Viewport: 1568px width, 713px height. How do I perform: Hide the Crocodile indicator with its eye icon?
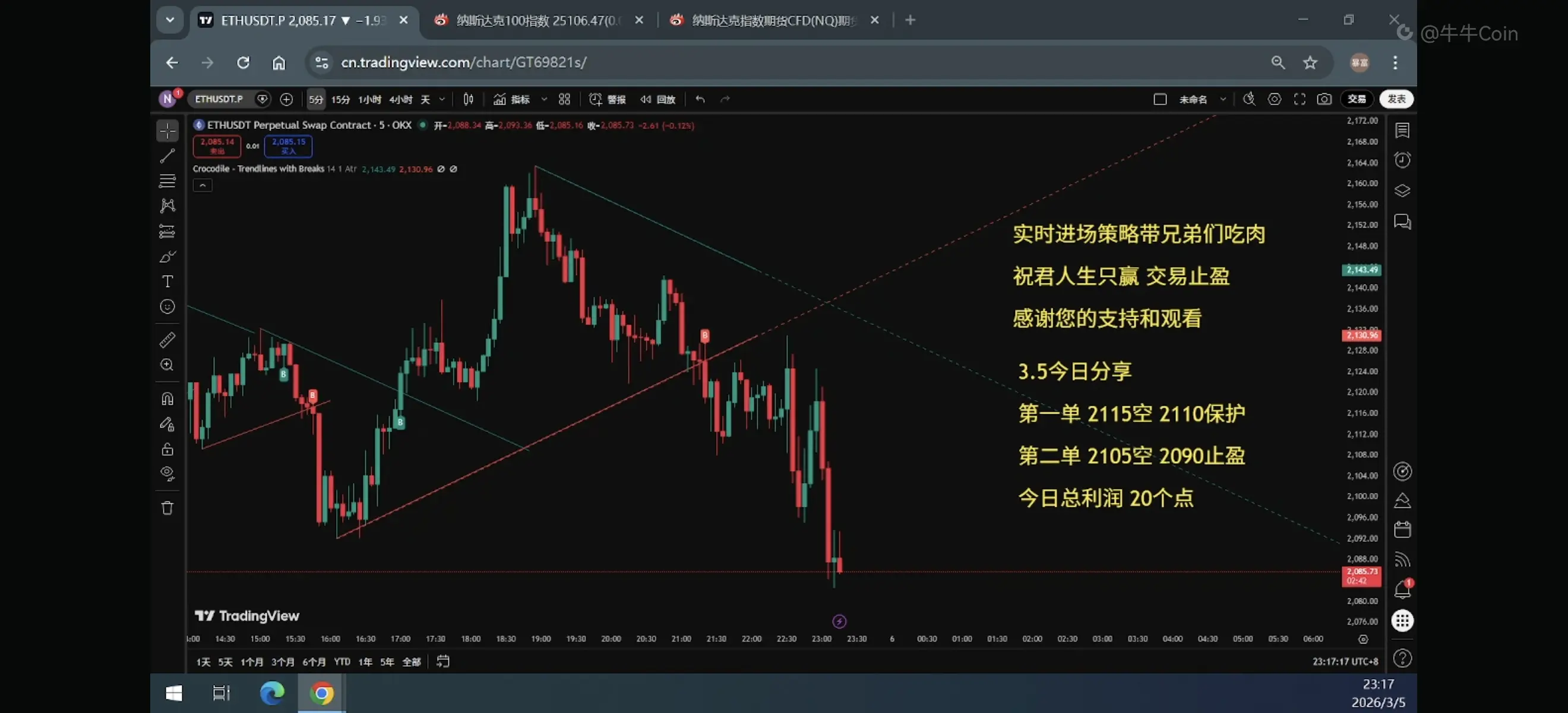coord(441,169)
